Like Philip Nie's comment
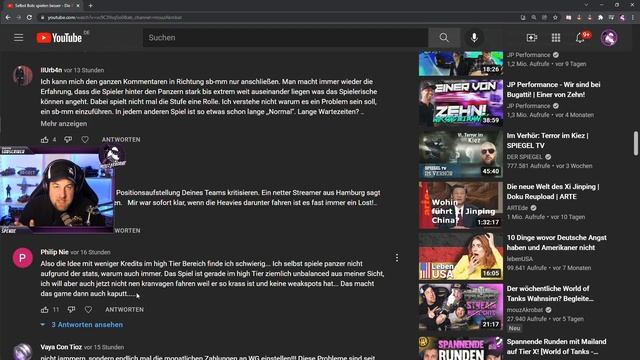Viewport: 640px width, 360px height. [x=44, y=310]
